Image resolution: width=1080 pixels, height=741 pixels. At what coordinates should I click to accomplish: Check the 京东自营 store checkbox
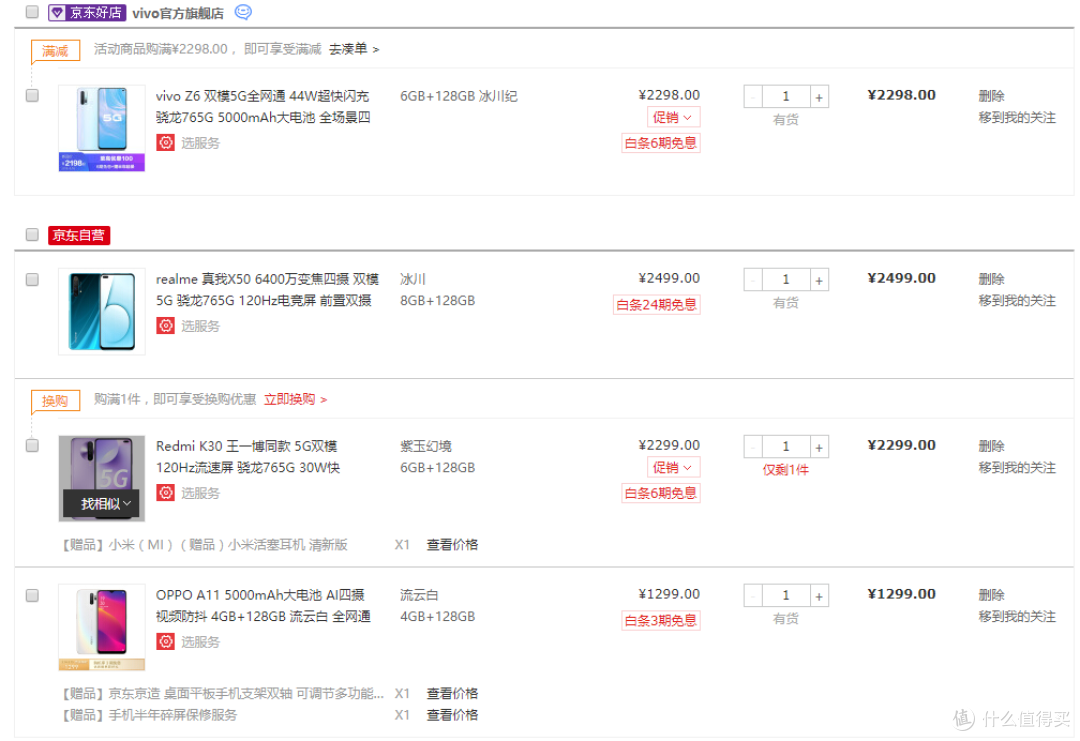[32, 235]
